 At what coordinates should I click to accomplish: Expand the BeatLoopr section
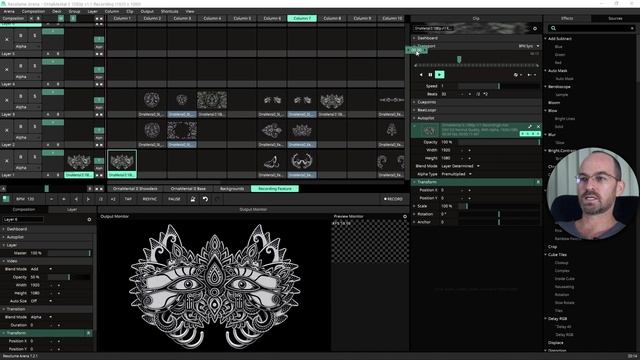pyautogui.click(x=476, y=110)
